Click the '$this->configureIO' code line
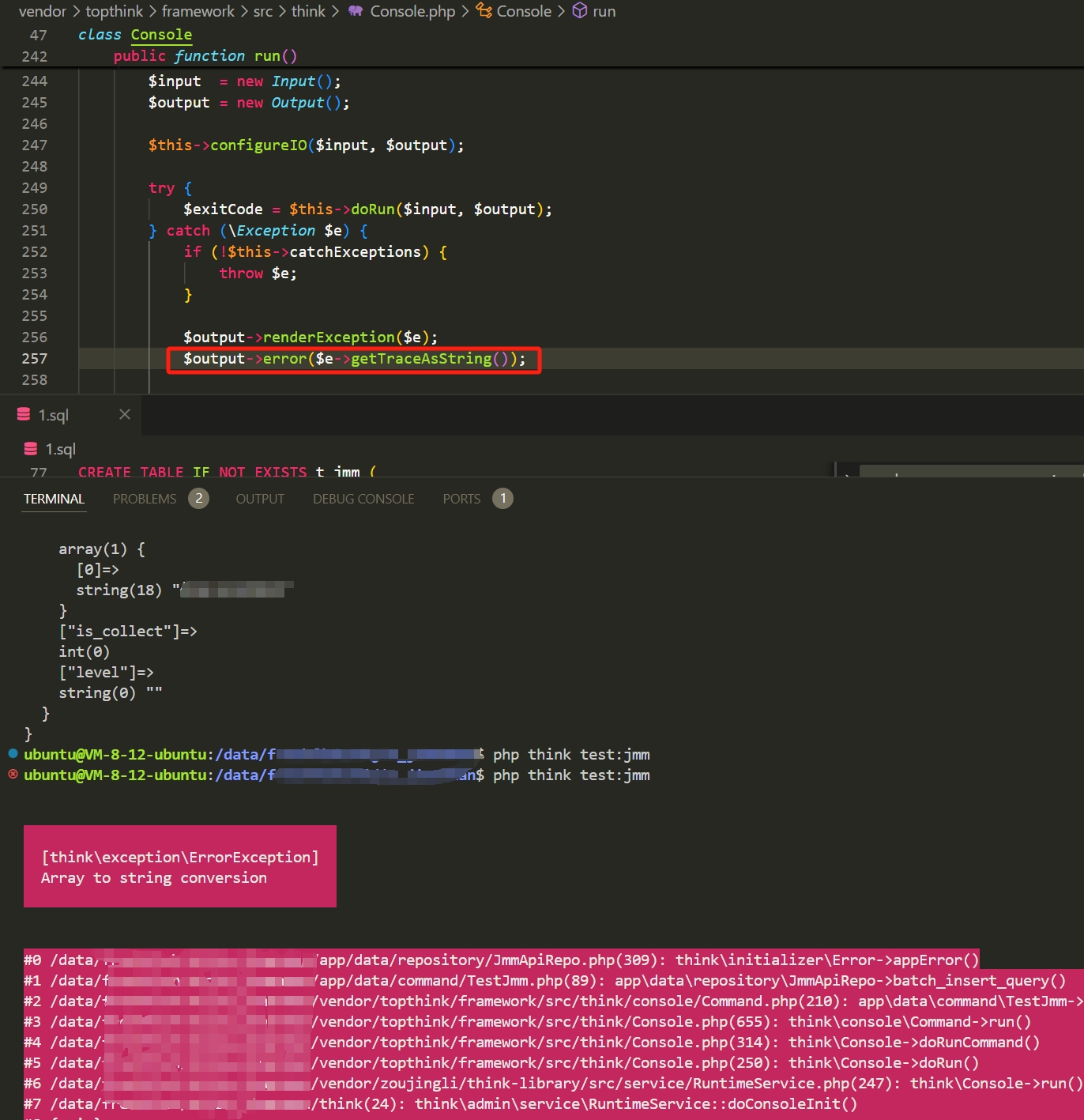Viewport: 1084px width, 1120px height. [x=306, y=145]
